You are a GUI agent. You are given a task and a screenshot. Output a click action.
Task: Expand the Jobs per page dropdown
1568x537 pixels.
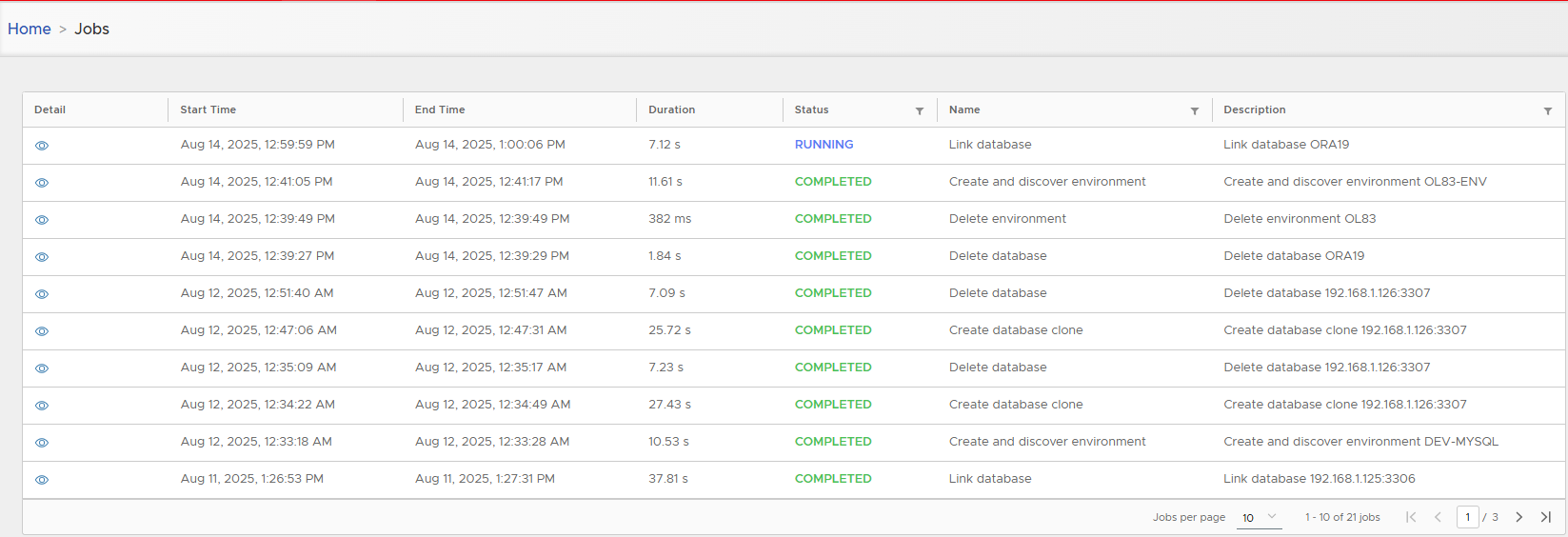point(1259,517)
